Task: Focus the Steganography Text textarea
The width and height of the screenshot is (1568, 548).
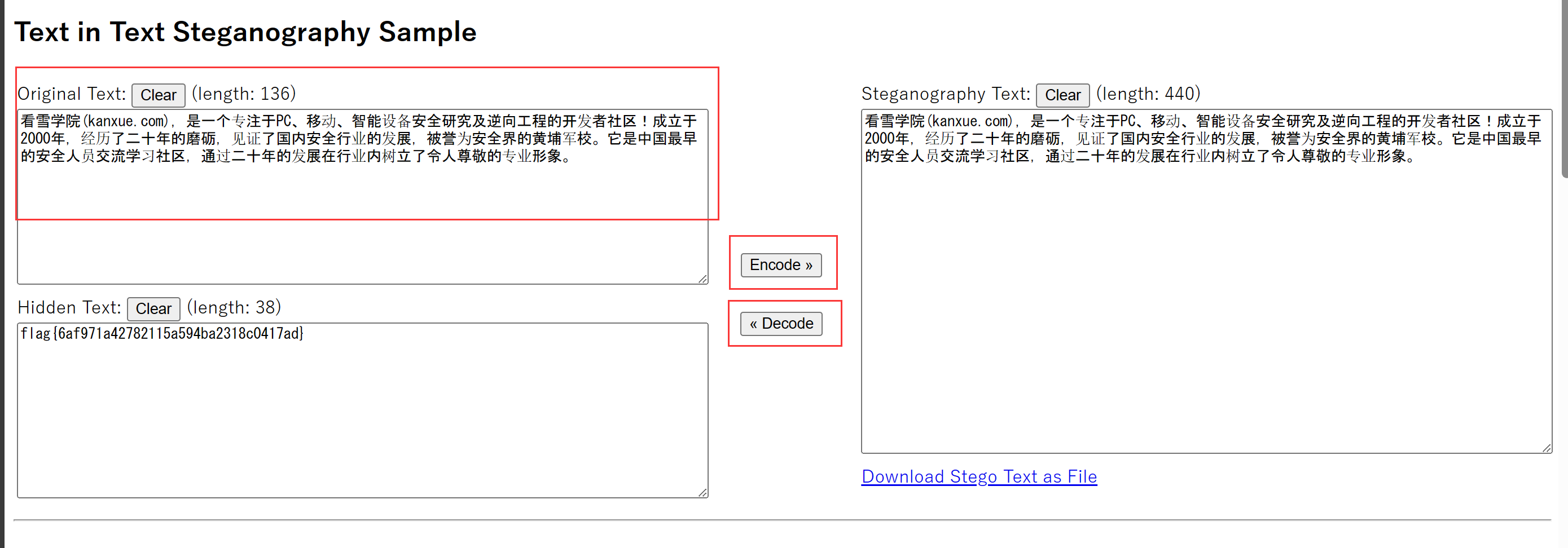Action: [1205, 304]
